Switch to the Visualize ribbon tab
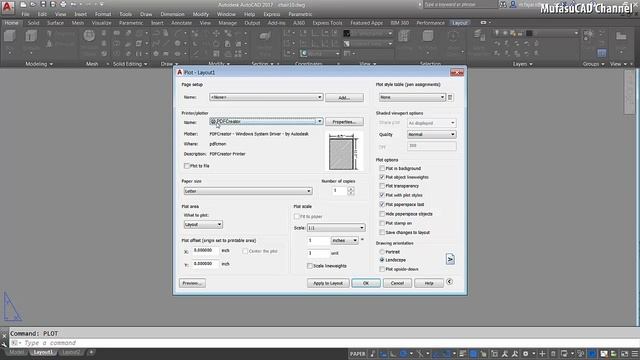Viewport: 640px width, 360px height. click(102, 23)
